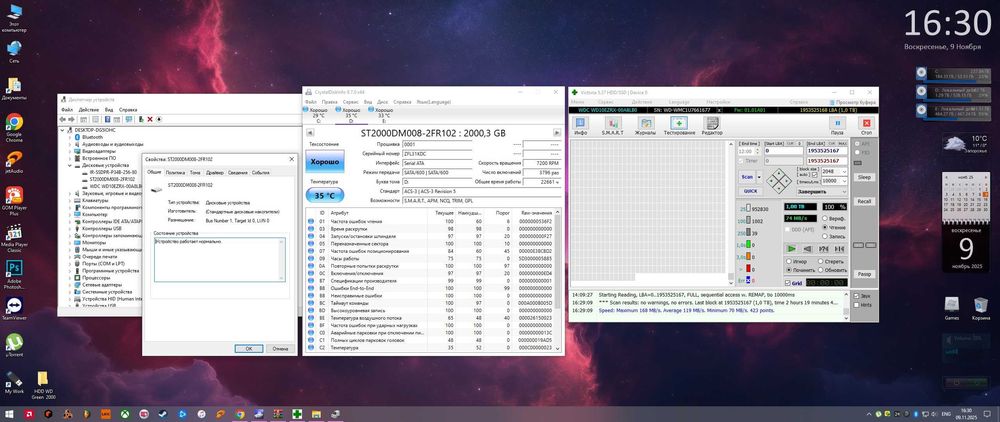This screenshot has height=422, width=1000.
Task: Open Редактор in the Victoria toolbar
Action: [712, 126]
